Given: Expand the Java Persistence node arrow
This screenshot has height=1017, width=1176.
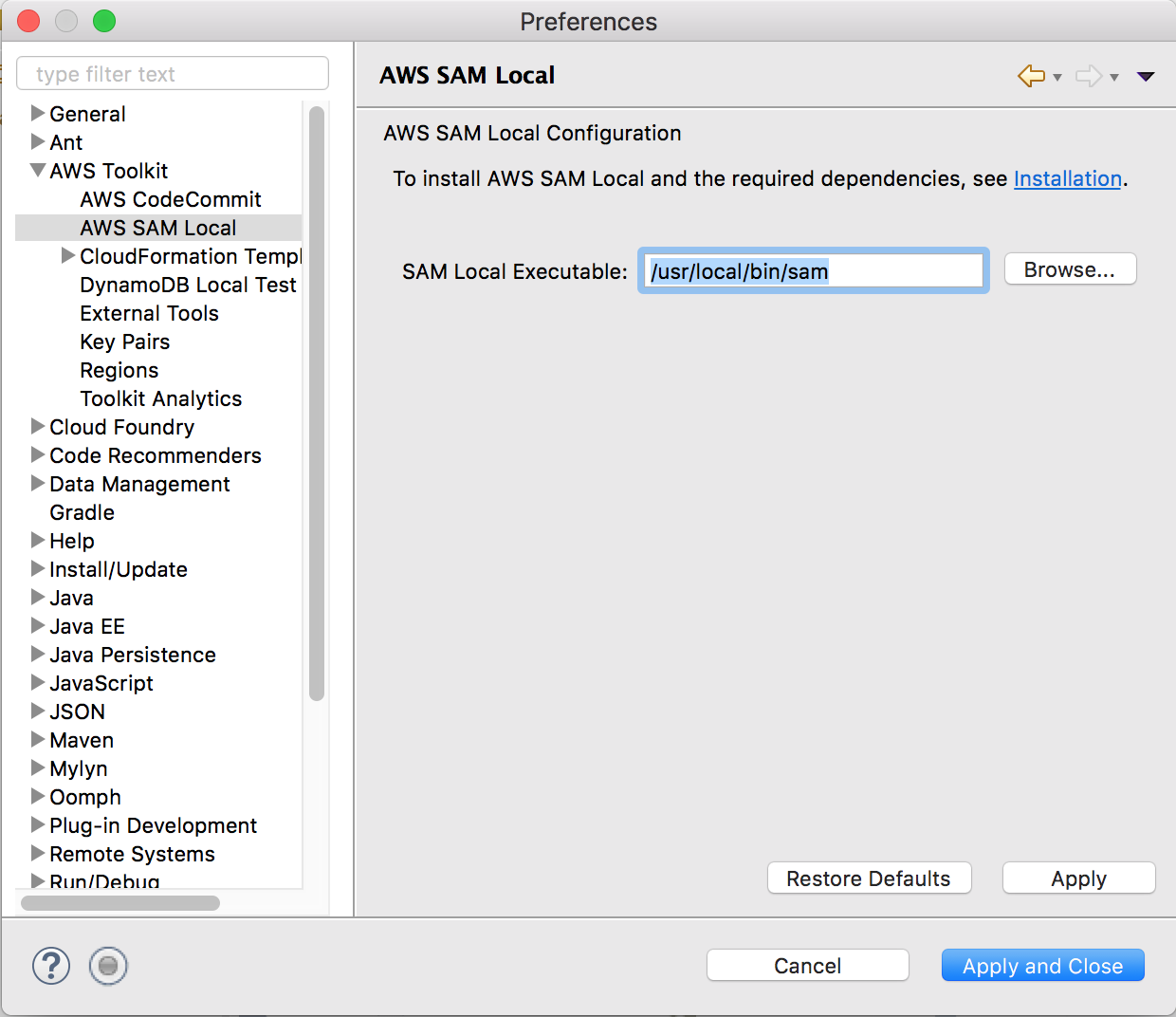Looking at the screenshot, I should (x=38, y=654).
